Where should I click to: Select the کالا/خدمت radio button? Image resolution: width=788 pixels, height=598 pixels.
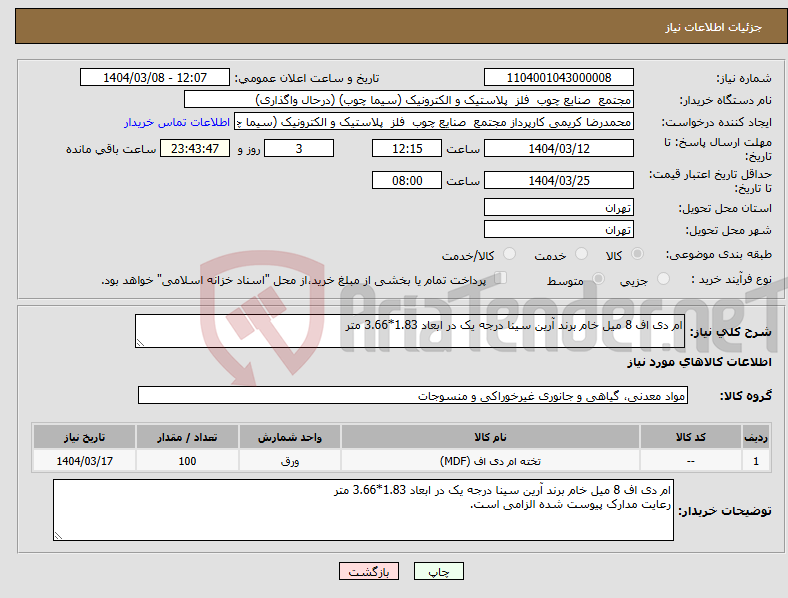[509, 254]
